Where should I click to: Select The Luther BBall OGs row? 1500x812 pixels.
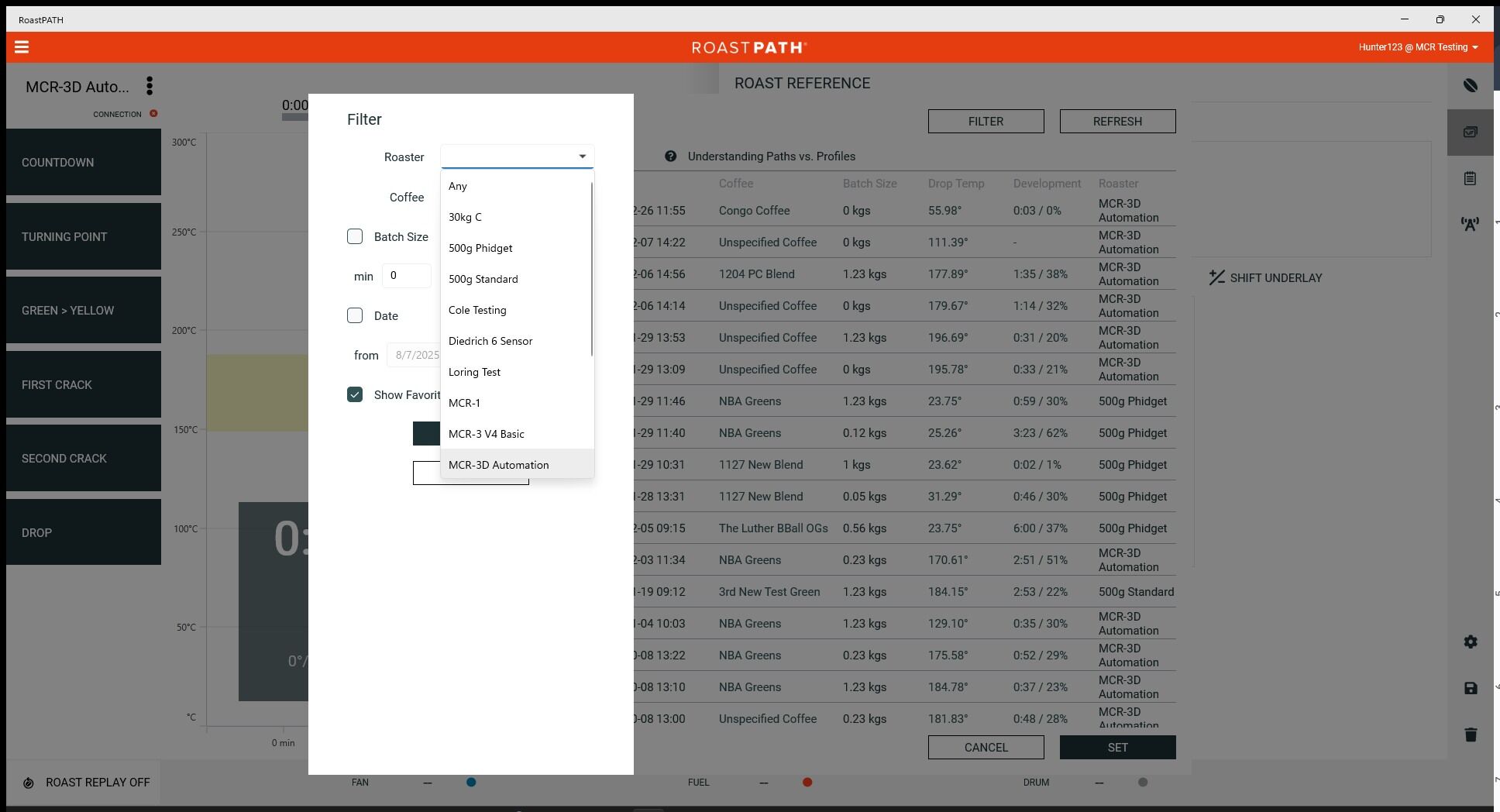[x=905, y=528]
